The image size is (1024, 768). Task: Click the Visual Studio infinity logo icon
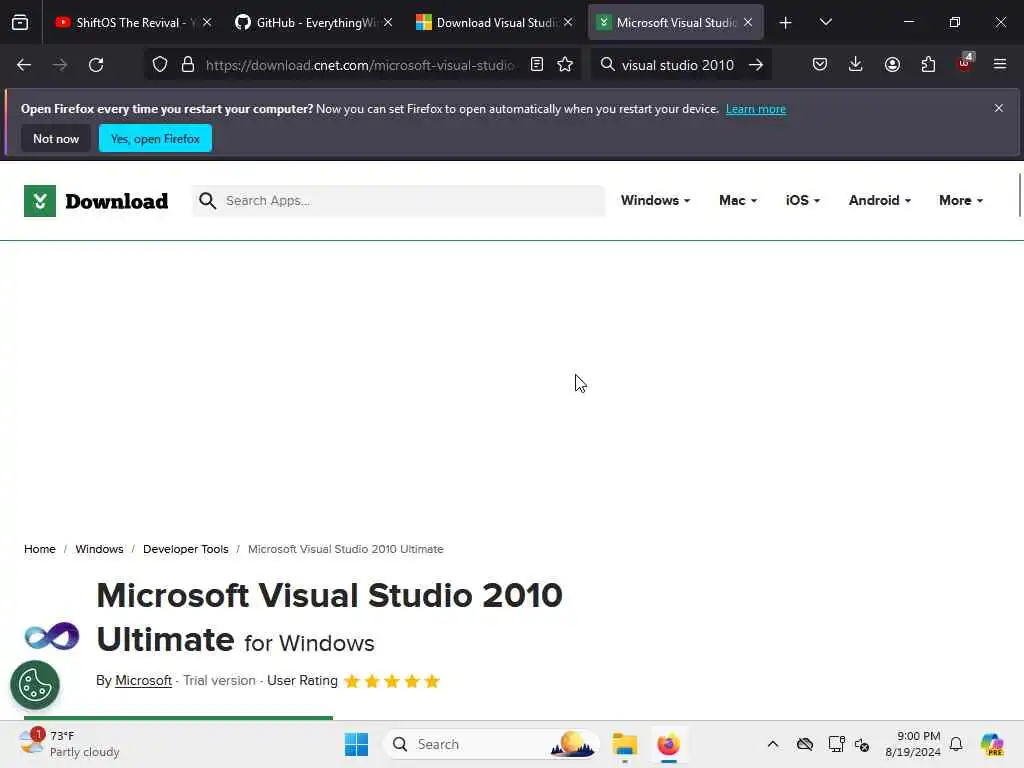pos(52,636)
